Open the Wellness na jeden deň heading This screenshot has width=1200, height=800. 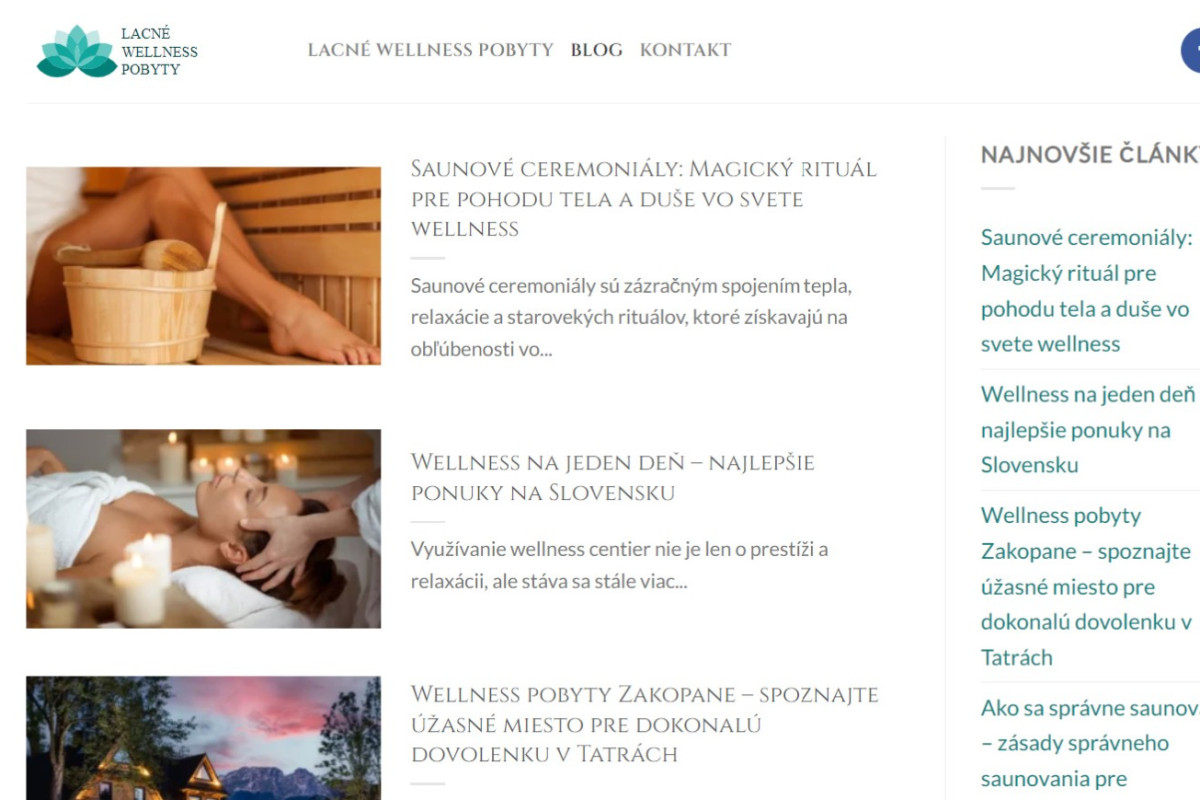pos(612,477)
